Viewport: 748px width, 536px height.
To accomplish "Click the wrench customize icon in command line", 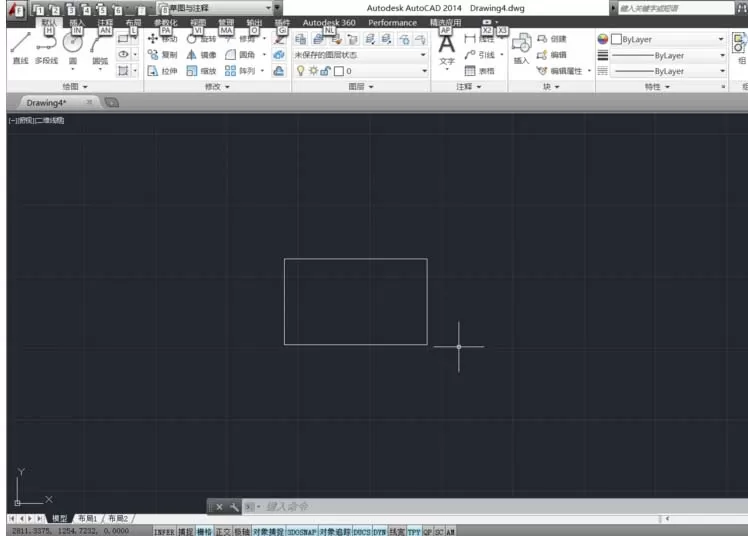I will (x=234, y=507).
